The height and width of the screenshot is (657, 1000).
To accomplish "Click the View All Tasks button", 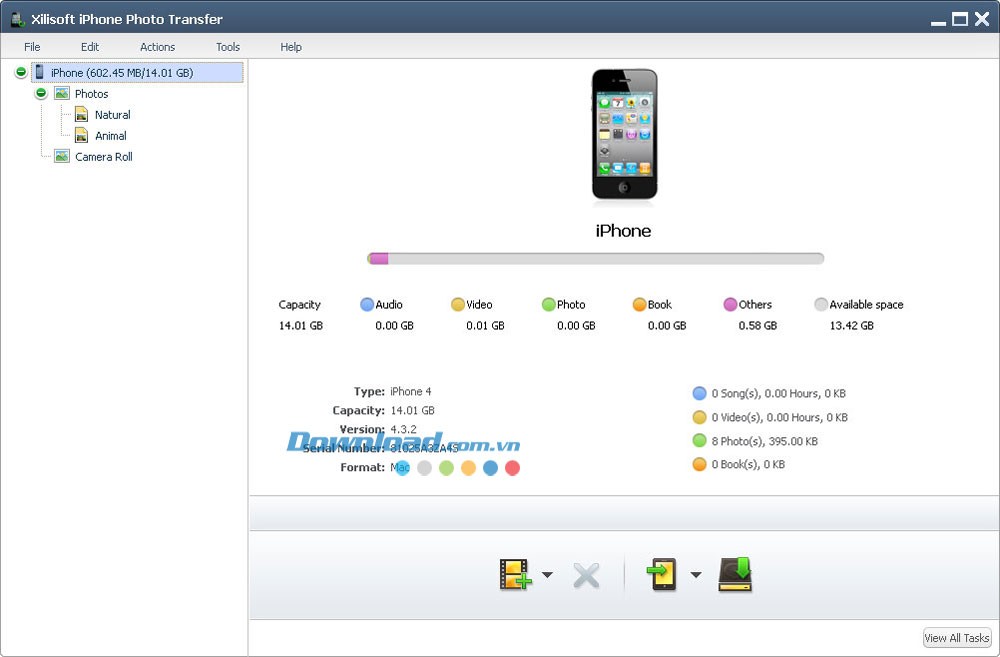I will (x=956, y=638).
